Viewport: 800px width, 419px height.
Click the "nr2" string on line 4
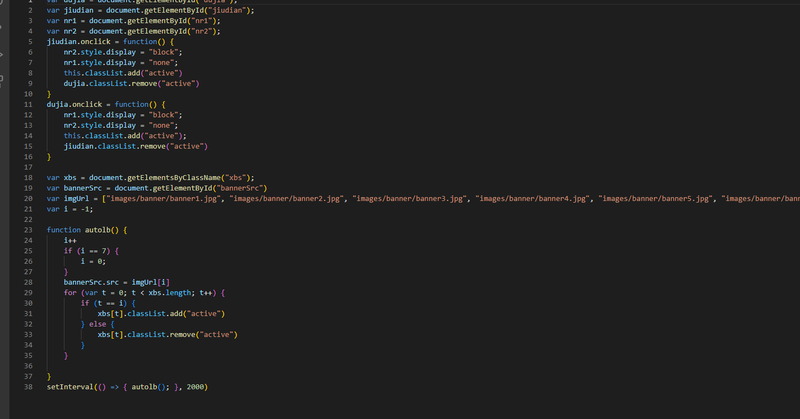(203, 32)
